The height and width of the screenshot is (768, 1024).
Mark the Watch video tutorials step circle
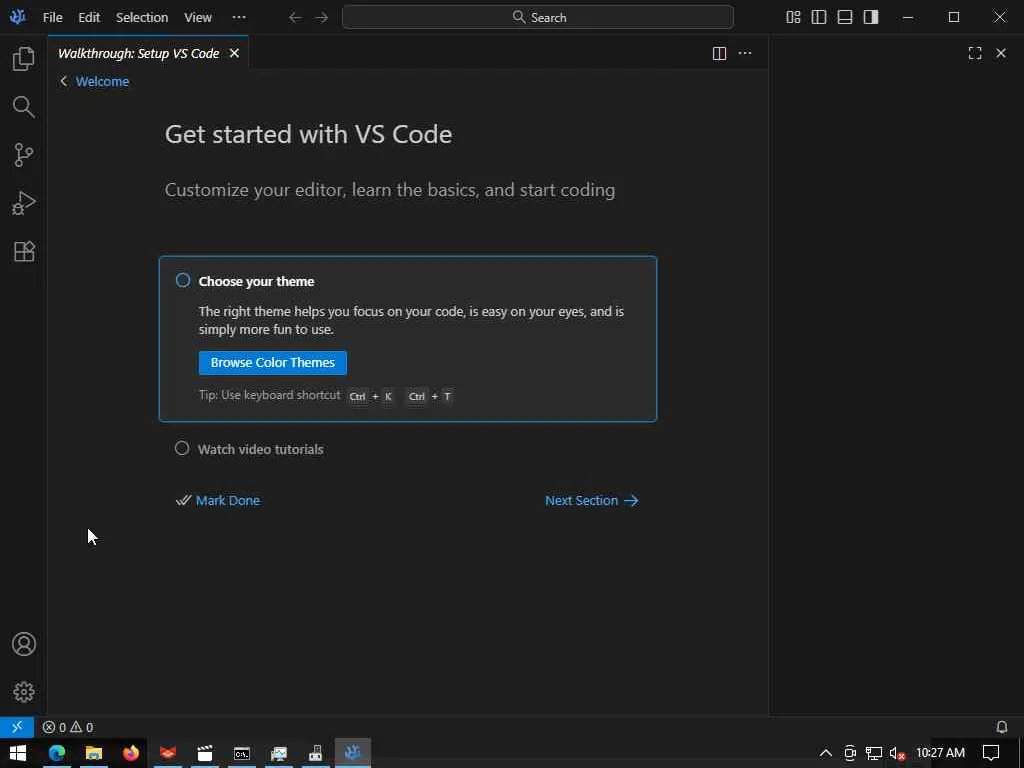[182, 448]
